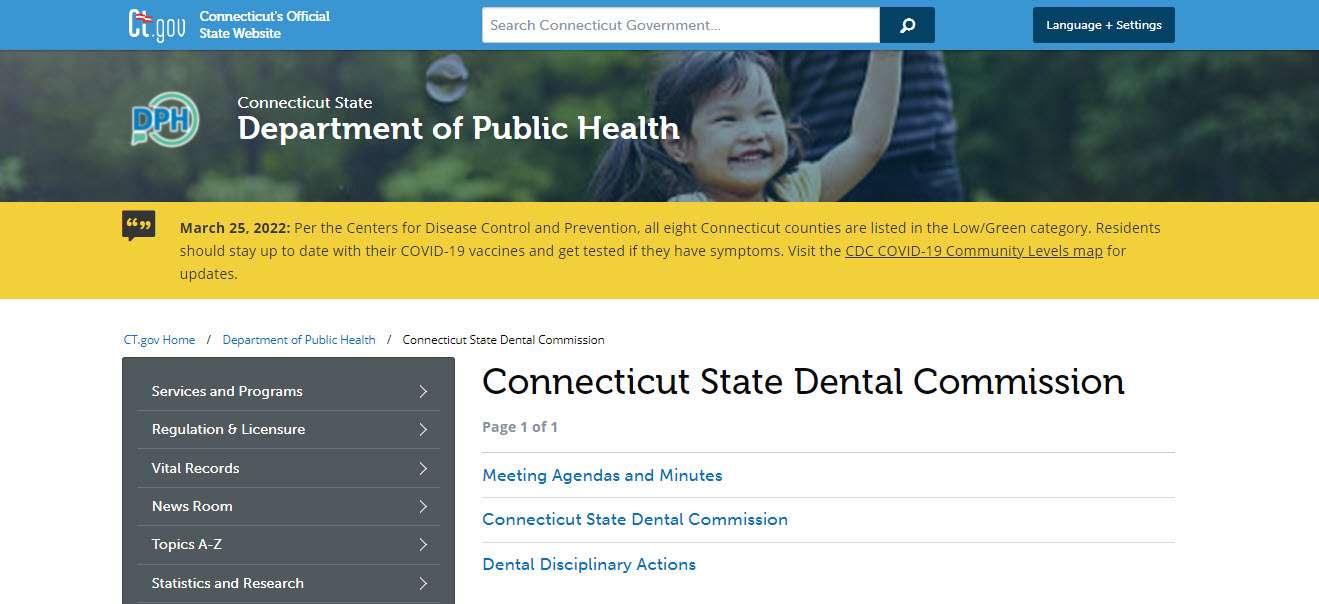The image size is (1319, 604).
Task: Click the Connecticut State Dental Commission page heading
Action: tap(803, 382)
